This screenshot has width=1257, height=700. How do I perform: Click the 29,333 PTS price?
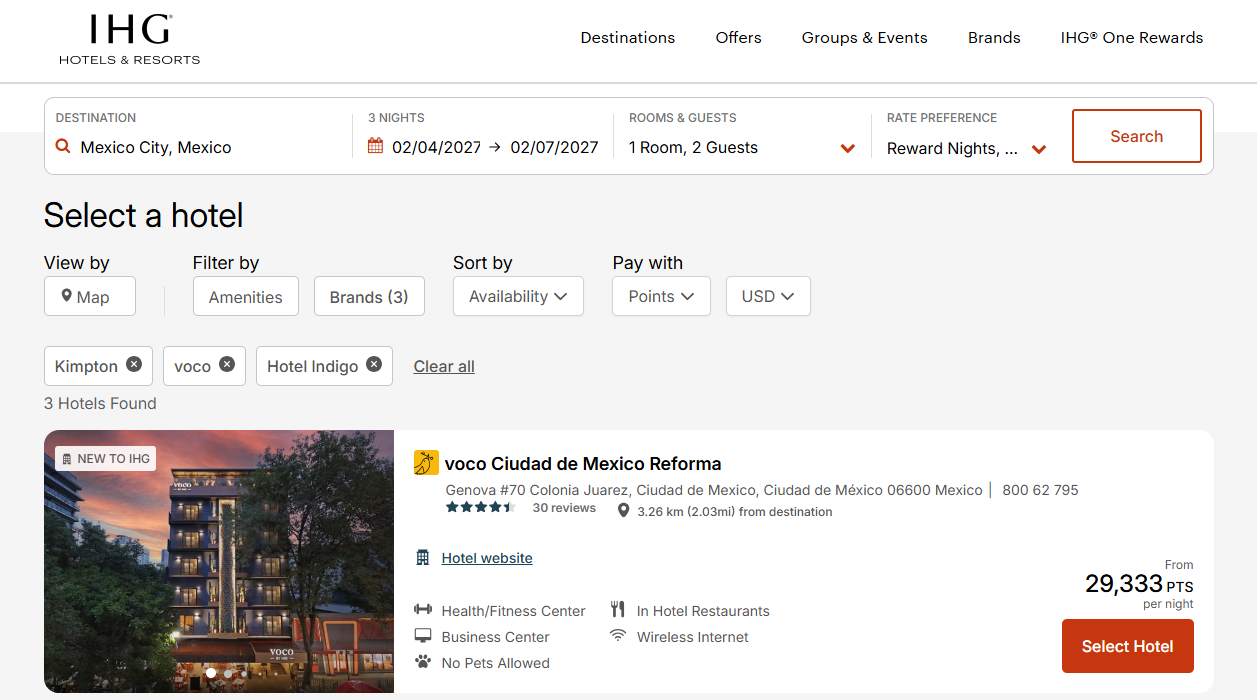(1139, 584)
